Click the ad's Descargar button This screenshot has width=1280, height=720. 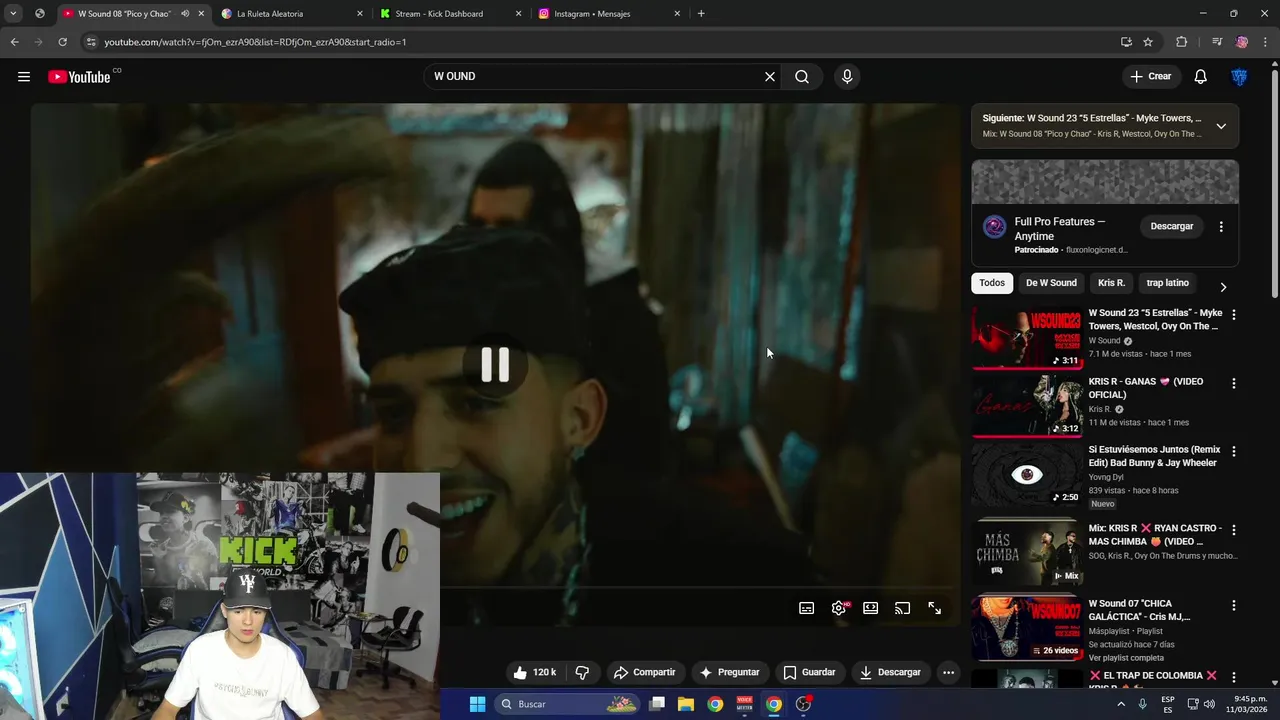[1172, 227]
